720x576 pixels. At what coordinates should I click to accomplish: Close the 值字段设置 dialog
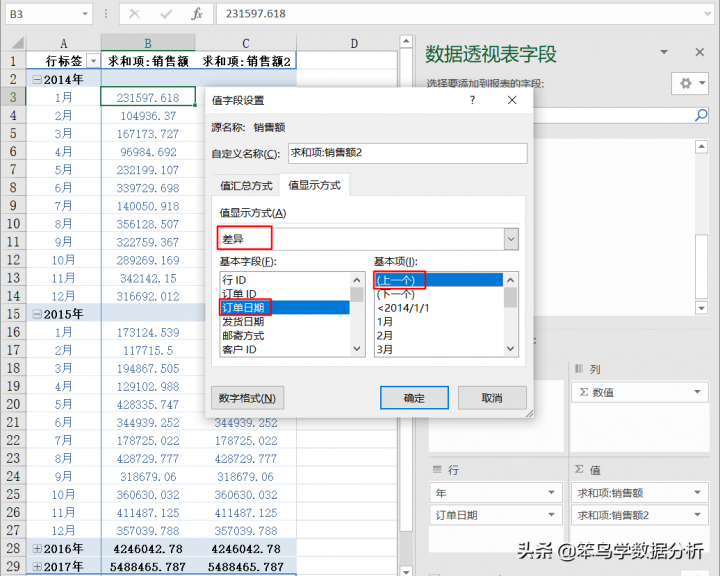pyautogui.click(x=512, y=100)
